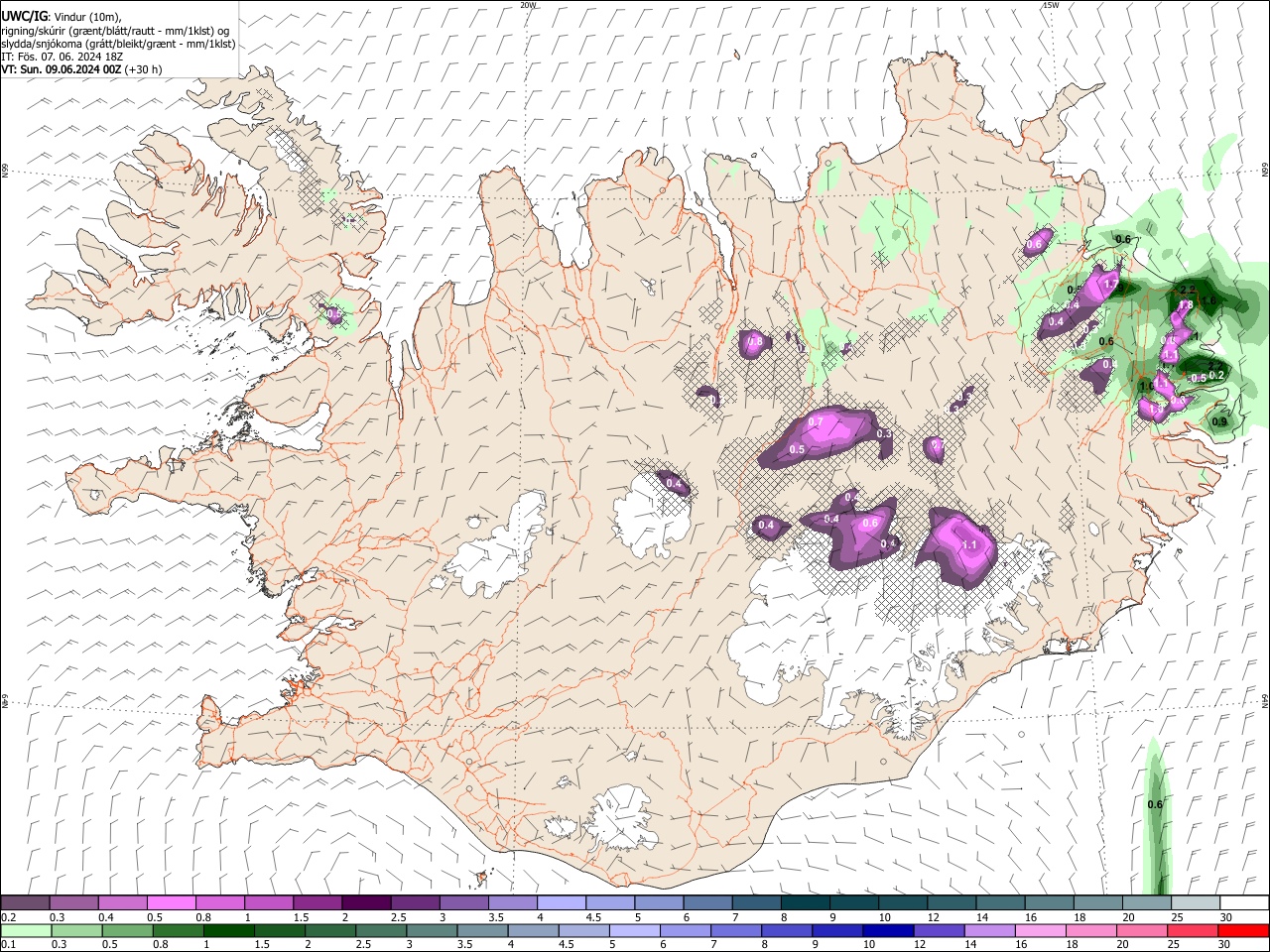Image resolution: width=1270 pixels, height=952 pixels.
Task: Click '0.1' number under bottom legend row
Action: [8, 945]
